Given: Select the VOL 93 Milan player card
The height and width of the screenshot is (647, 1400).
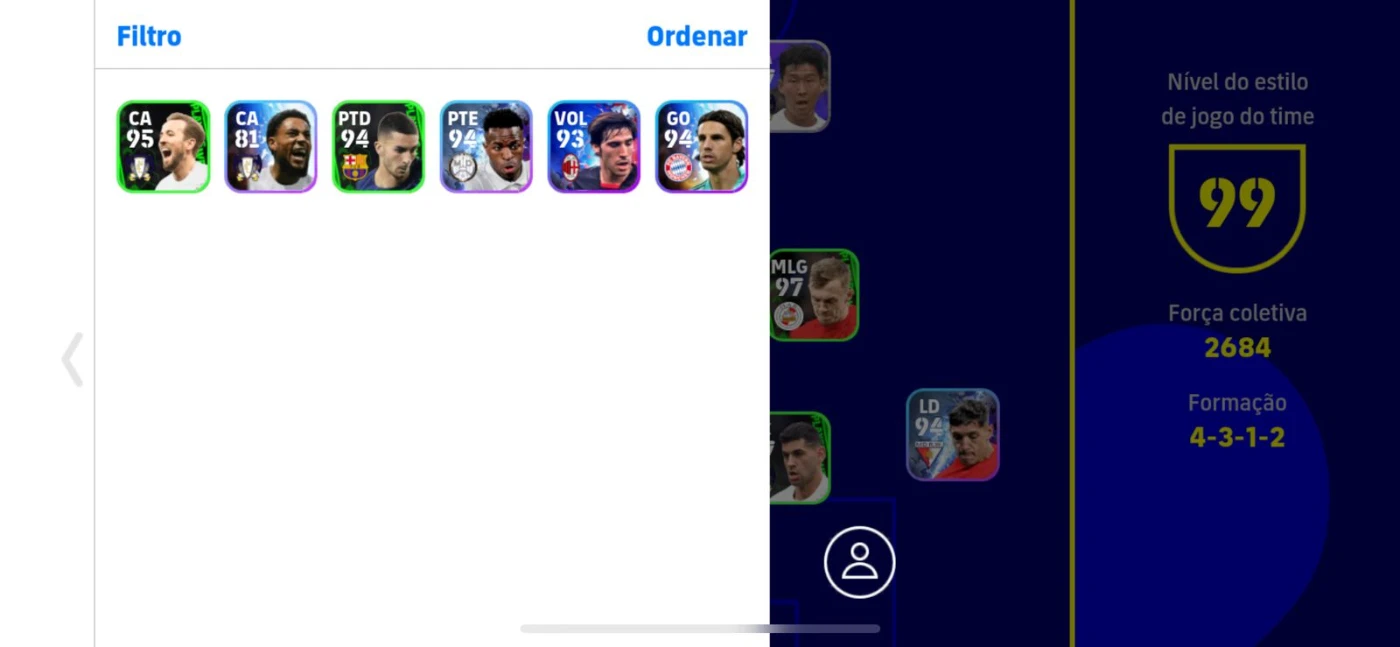Looking at the screenshot, I should click(x=594, y=146).
